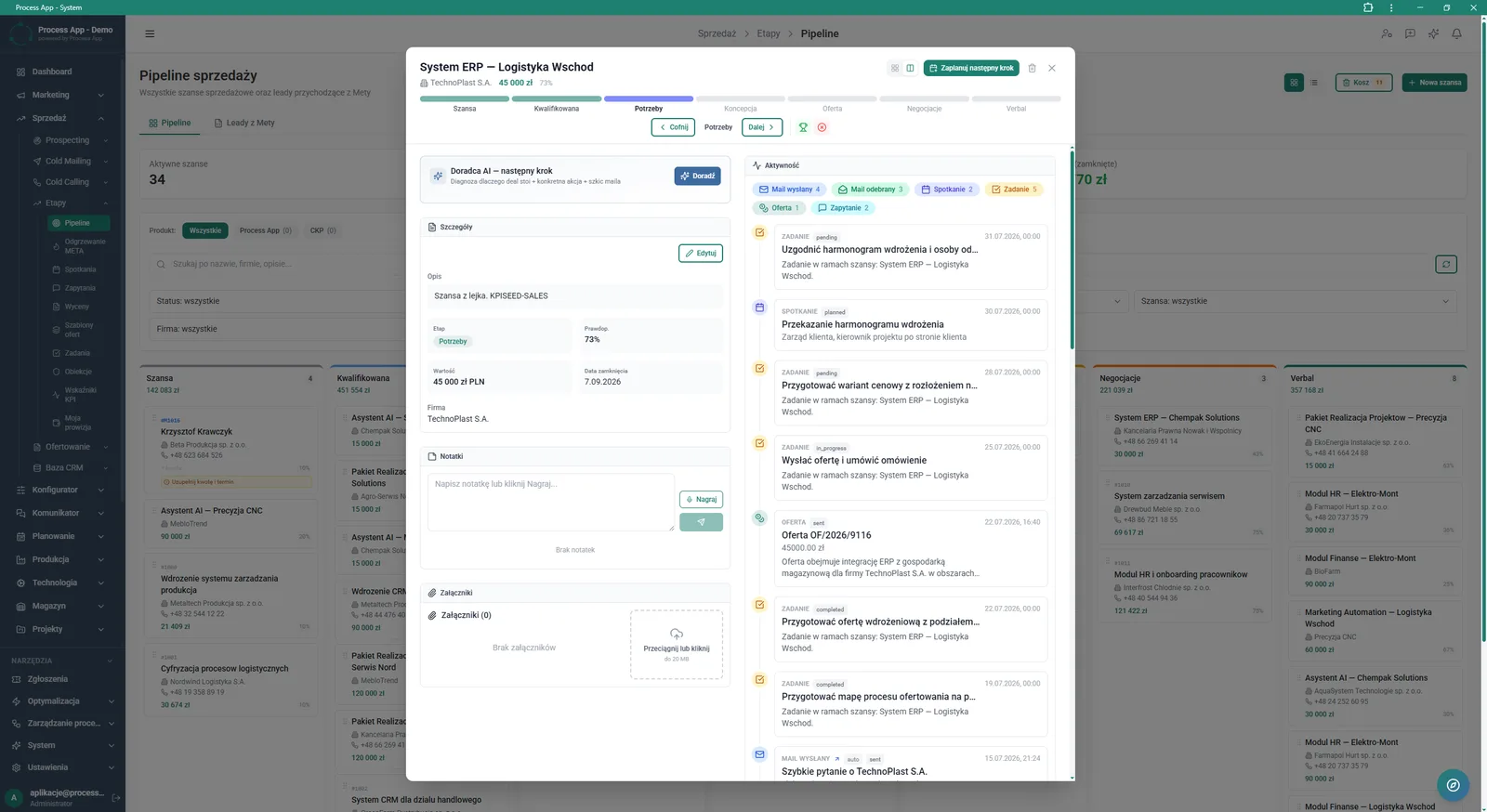Switch the pipeline to list view

(1314, 83)
